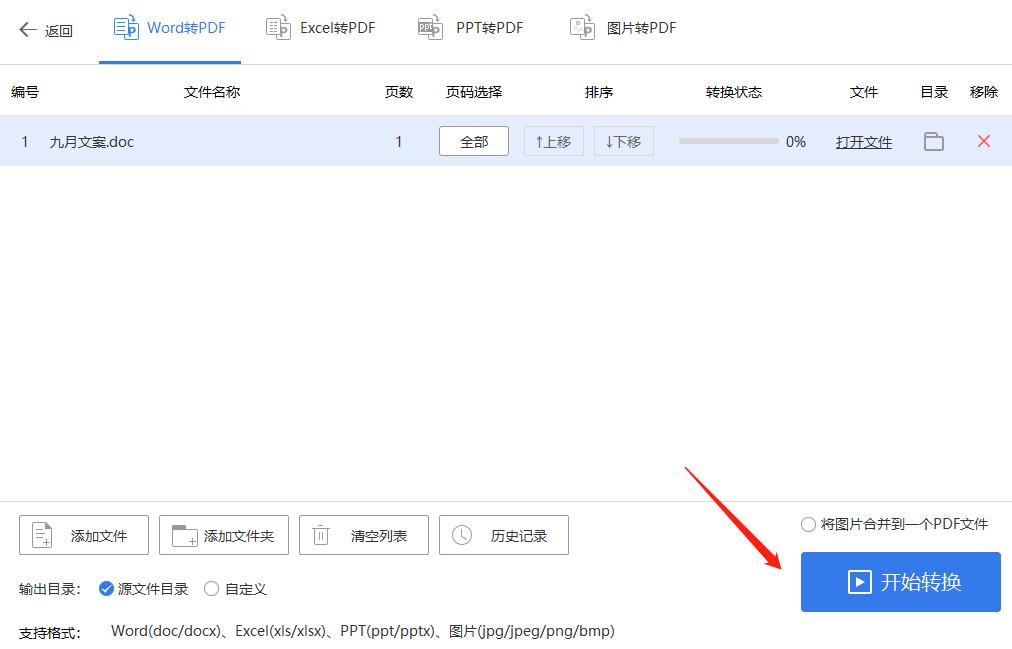Click the Word转PDF tab icon
Screen dimensions: 1012x649
tap(127, 27)
